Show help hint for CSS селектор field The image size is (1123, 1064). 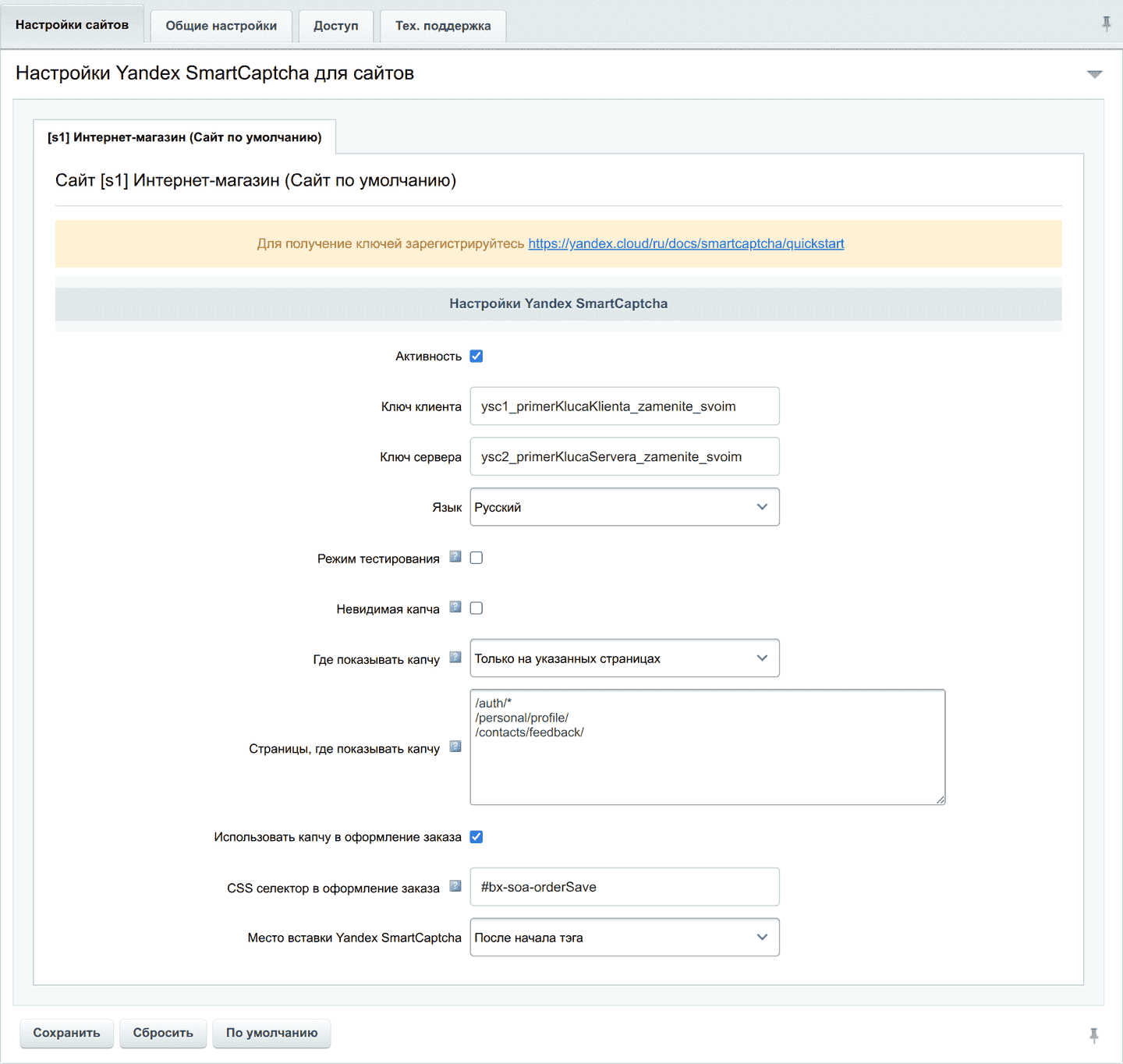(455, 886)
